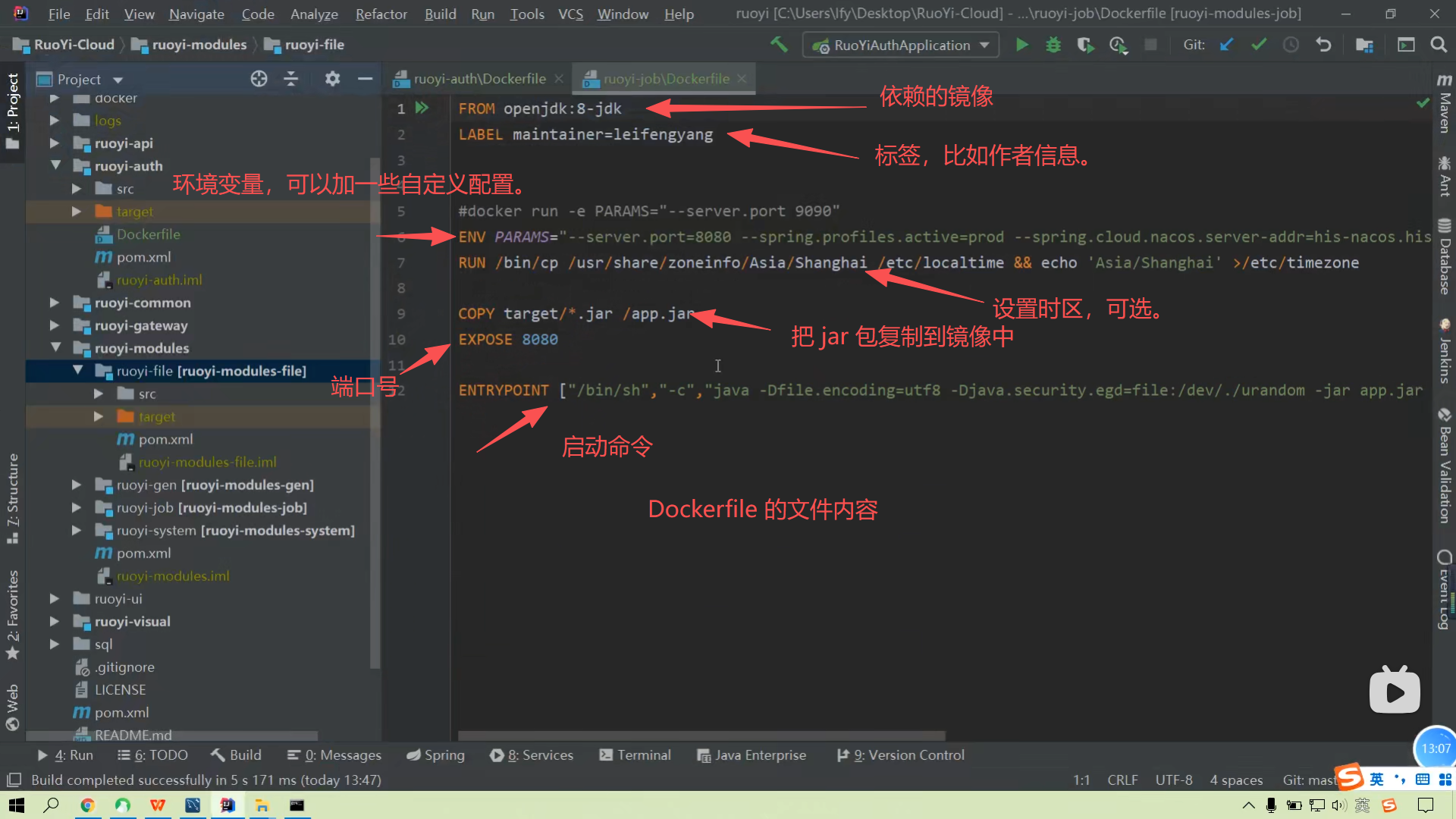Image resolution: width=1456 pixels, height=819 pixels.
Task: Select the .gitignore file
Action: [124, 667]
